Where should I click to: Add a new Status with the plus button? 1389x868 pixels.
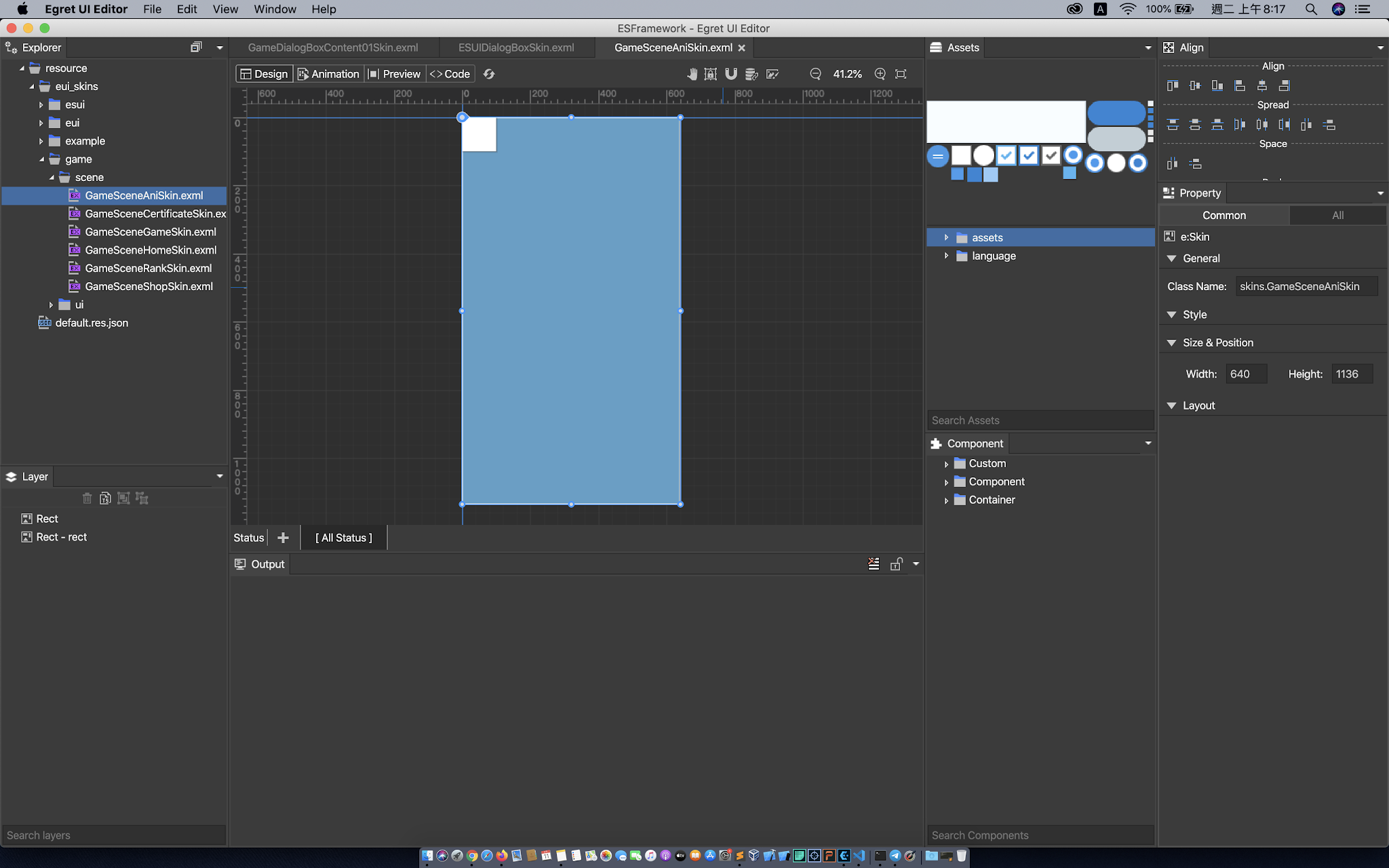point(283,537)
